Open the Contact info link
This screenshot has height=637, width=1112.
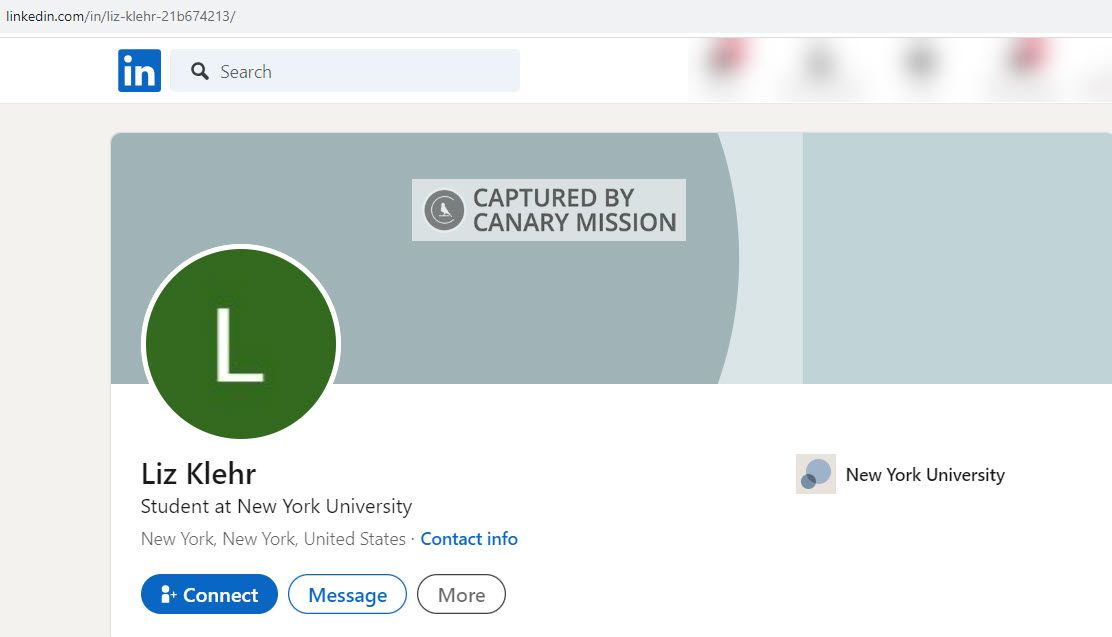469,539
